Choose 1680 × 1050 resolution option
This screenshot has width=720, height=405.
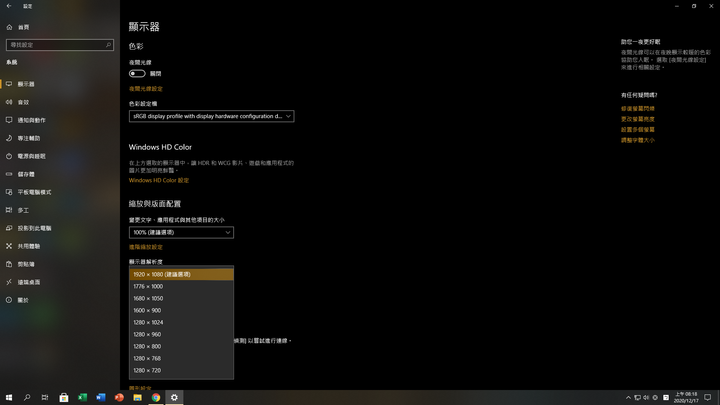181,298
